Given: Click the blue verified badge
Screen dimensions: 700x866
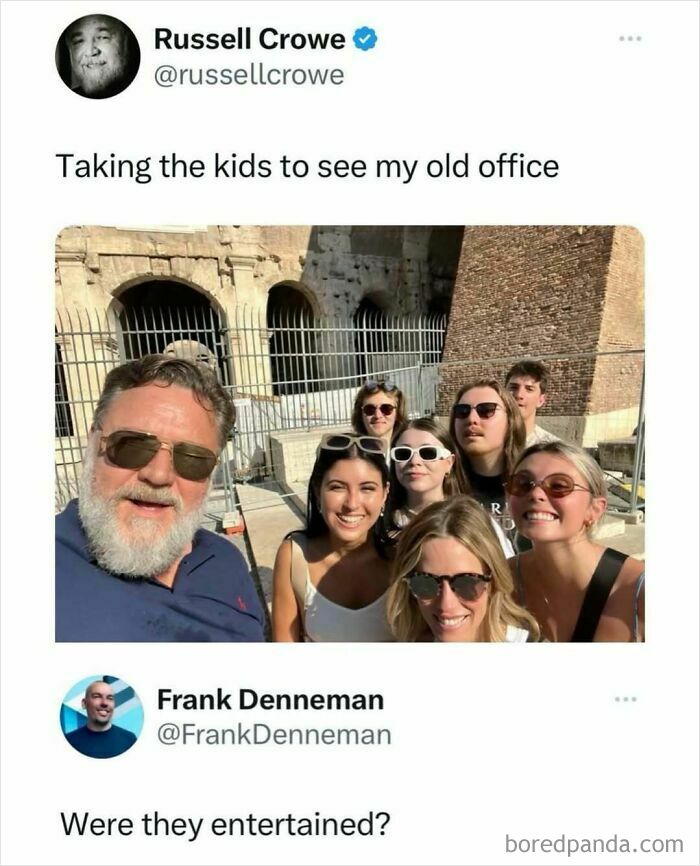Looking at the screenshot, I should click(x=366, y=40).
